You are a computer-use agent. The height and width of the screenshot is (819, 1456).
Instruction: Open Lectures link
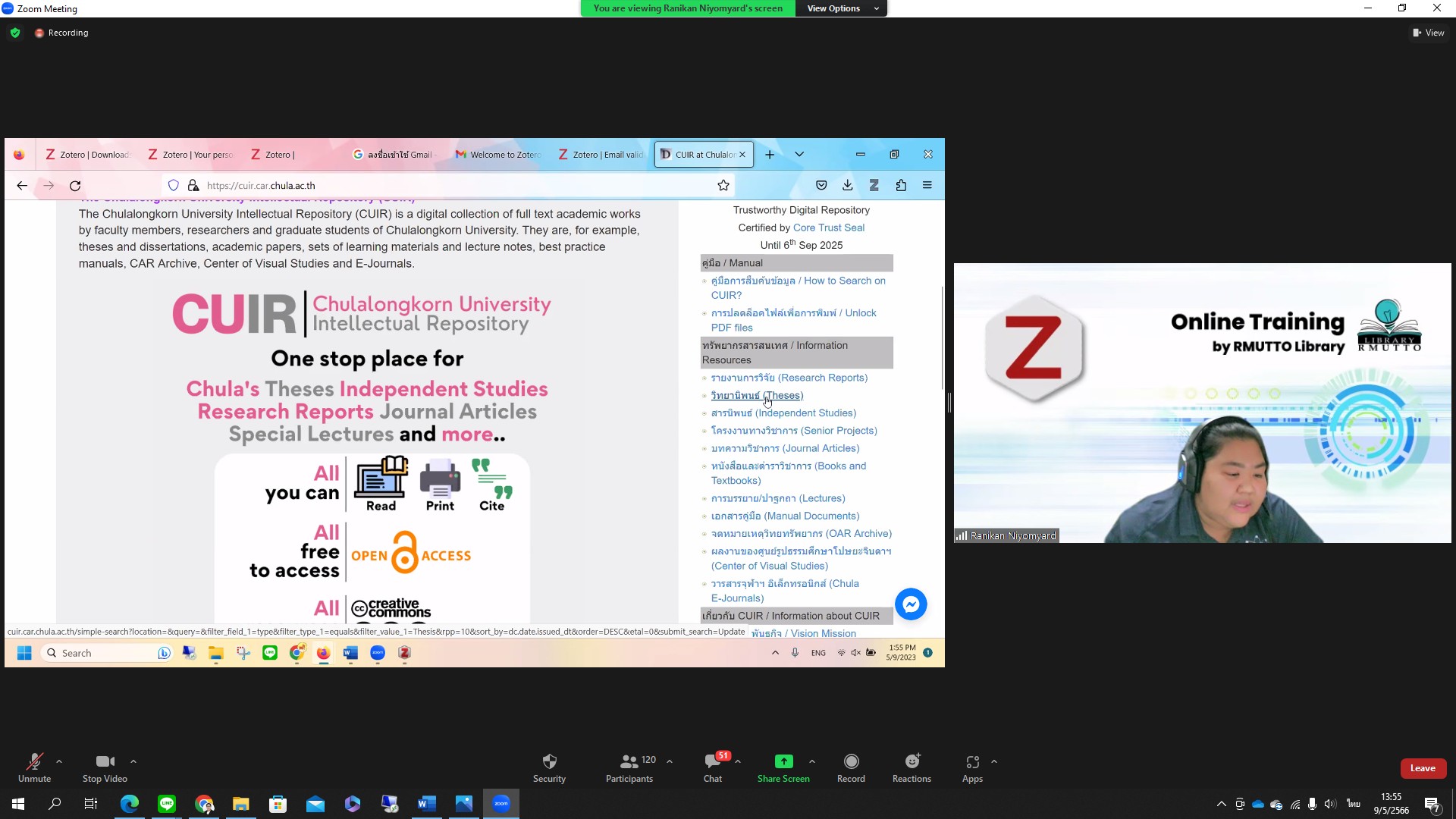pyautogui.click(x=778, y=498)
